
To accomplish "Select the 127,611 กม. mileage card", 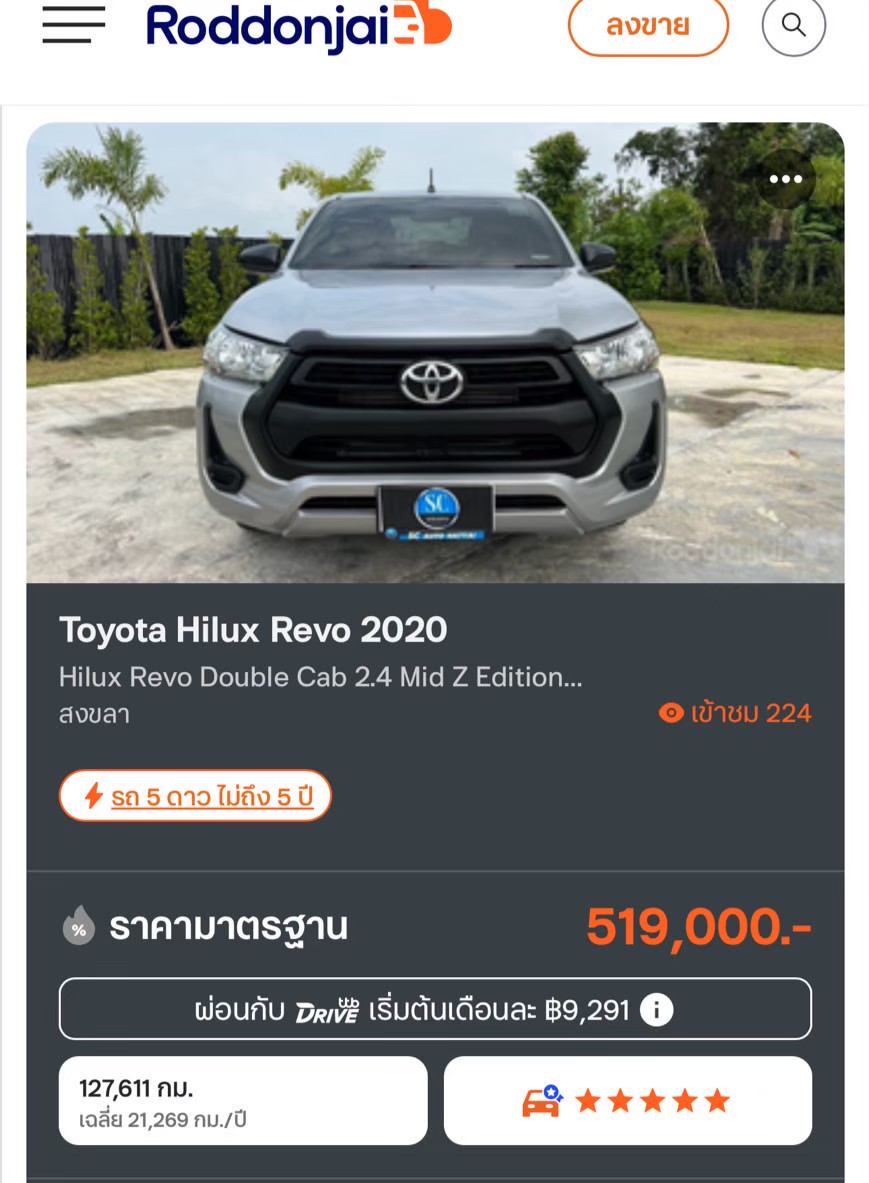I will (243, 1101).
